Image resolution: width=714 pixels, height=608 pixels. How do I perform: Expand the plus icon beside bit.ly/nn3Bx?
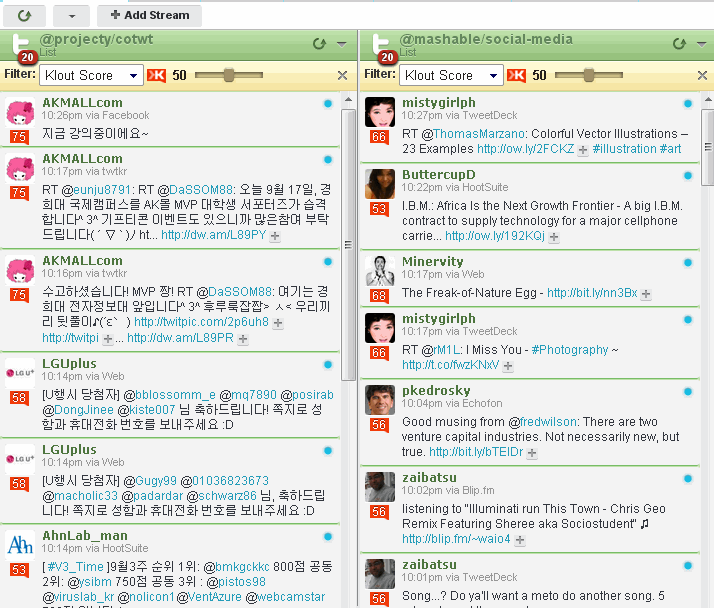point(646,294)
